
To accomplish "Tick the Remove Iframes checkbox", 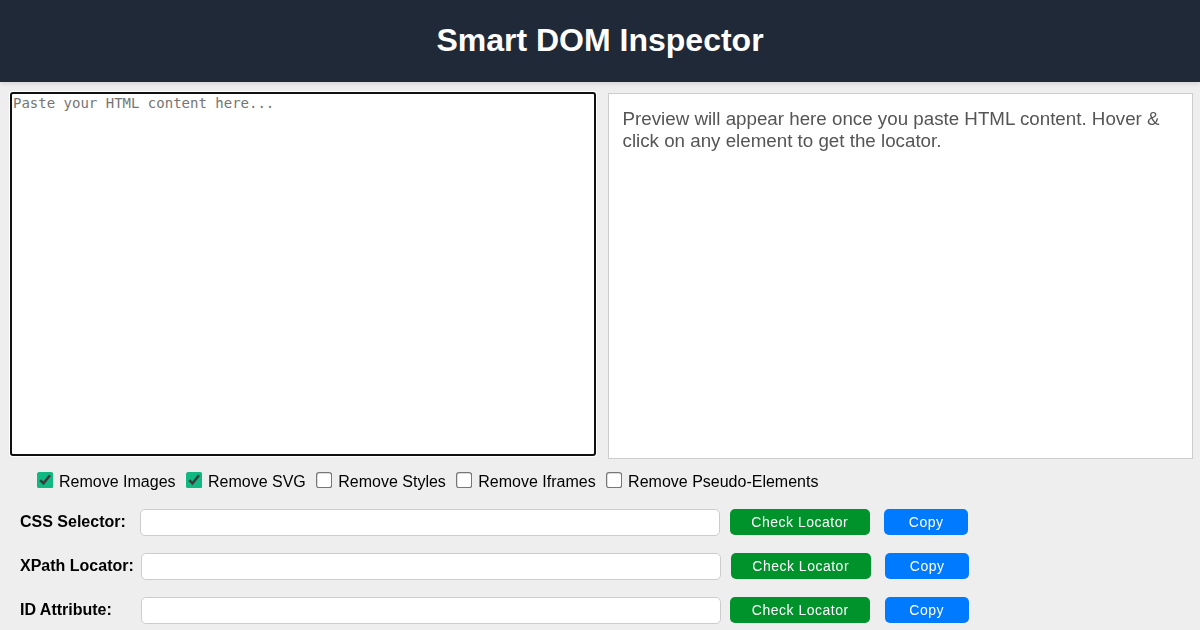I will pyautogui.click(x=464, y=480).
